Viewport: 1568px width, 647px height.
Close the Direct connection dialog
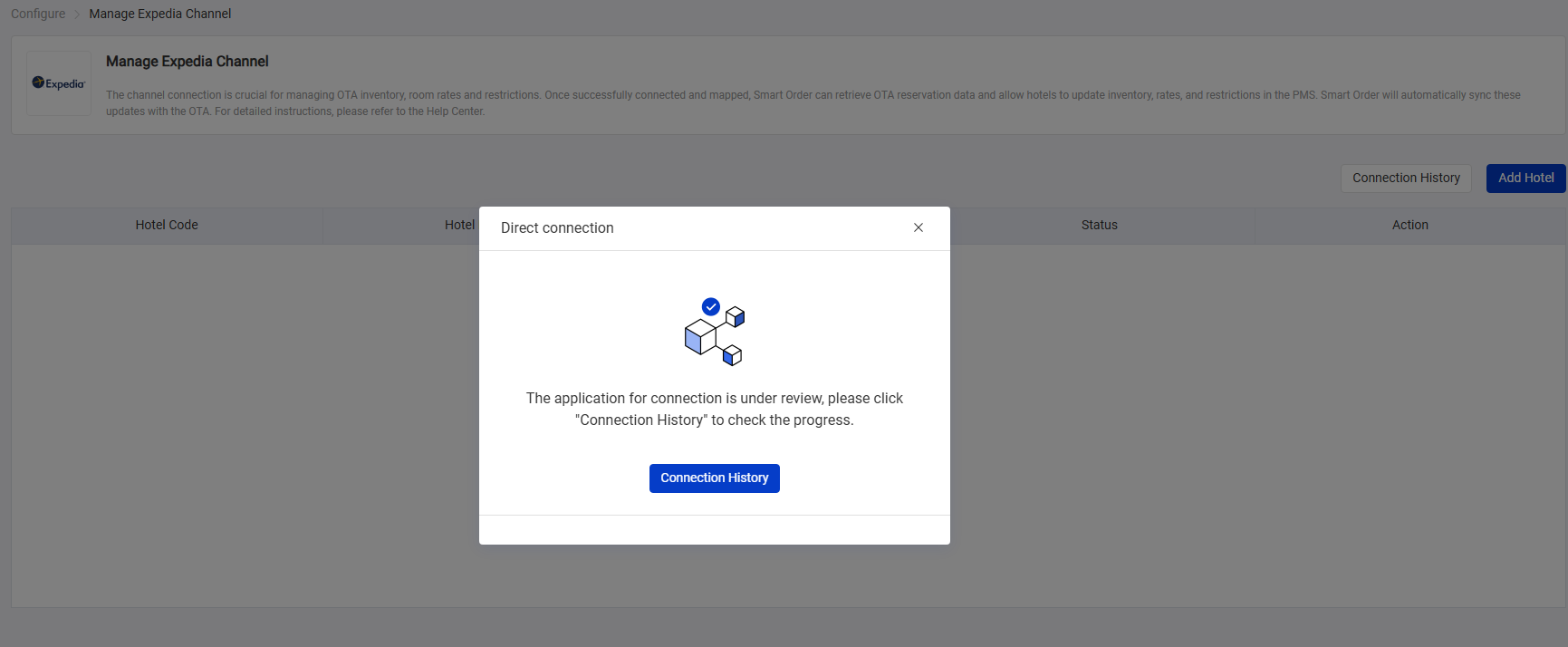pyautogui.click(x=919, y=227)
